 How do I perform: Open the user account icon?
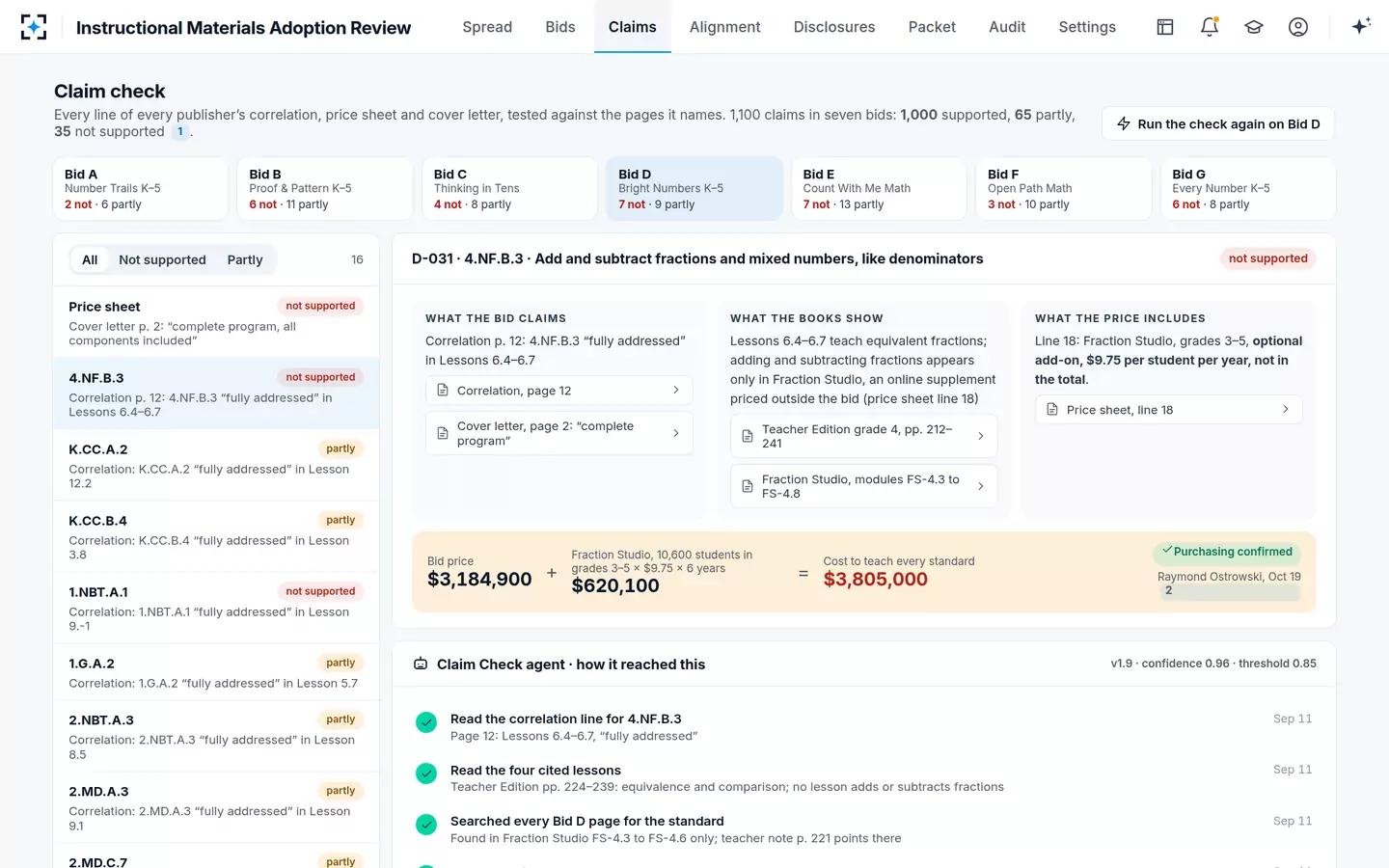point(1298,27)
